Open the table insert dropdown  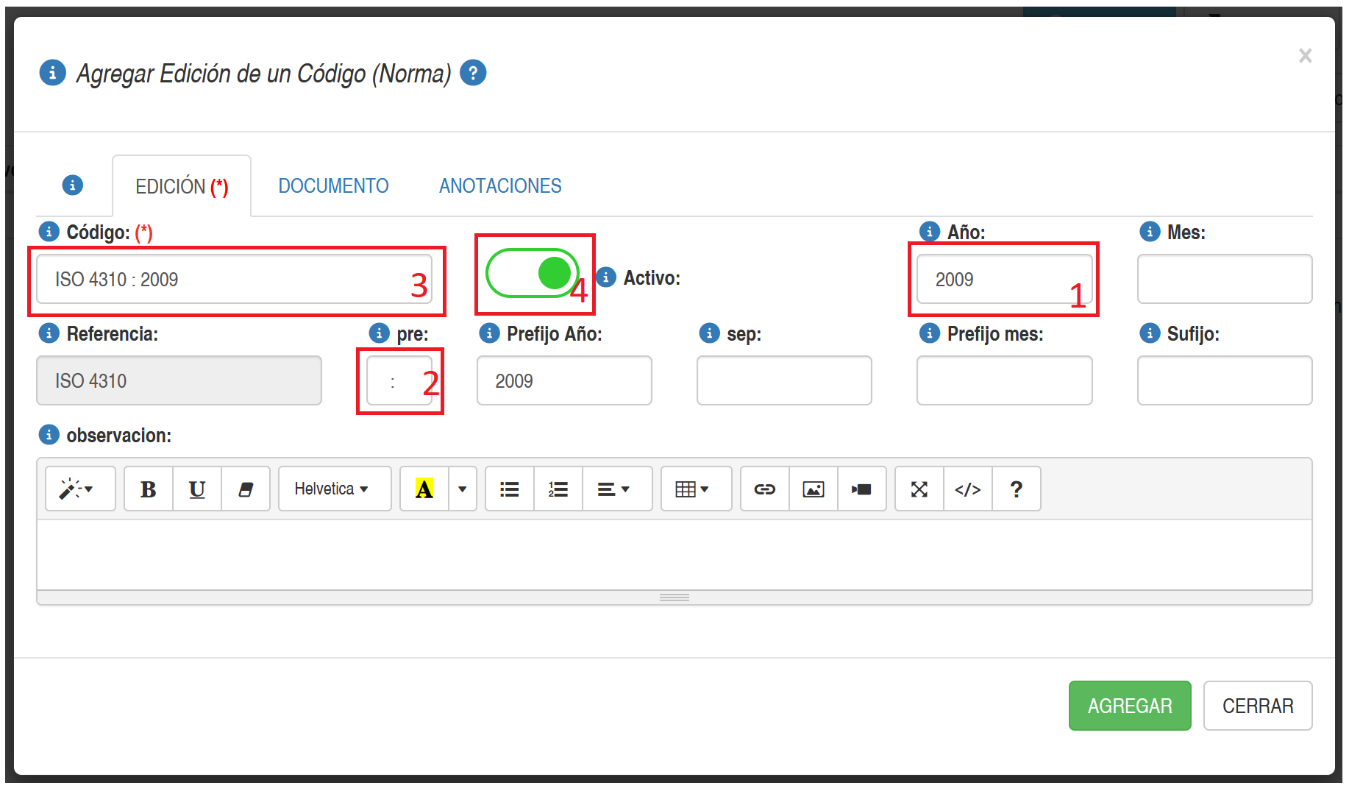coord(696,489)
